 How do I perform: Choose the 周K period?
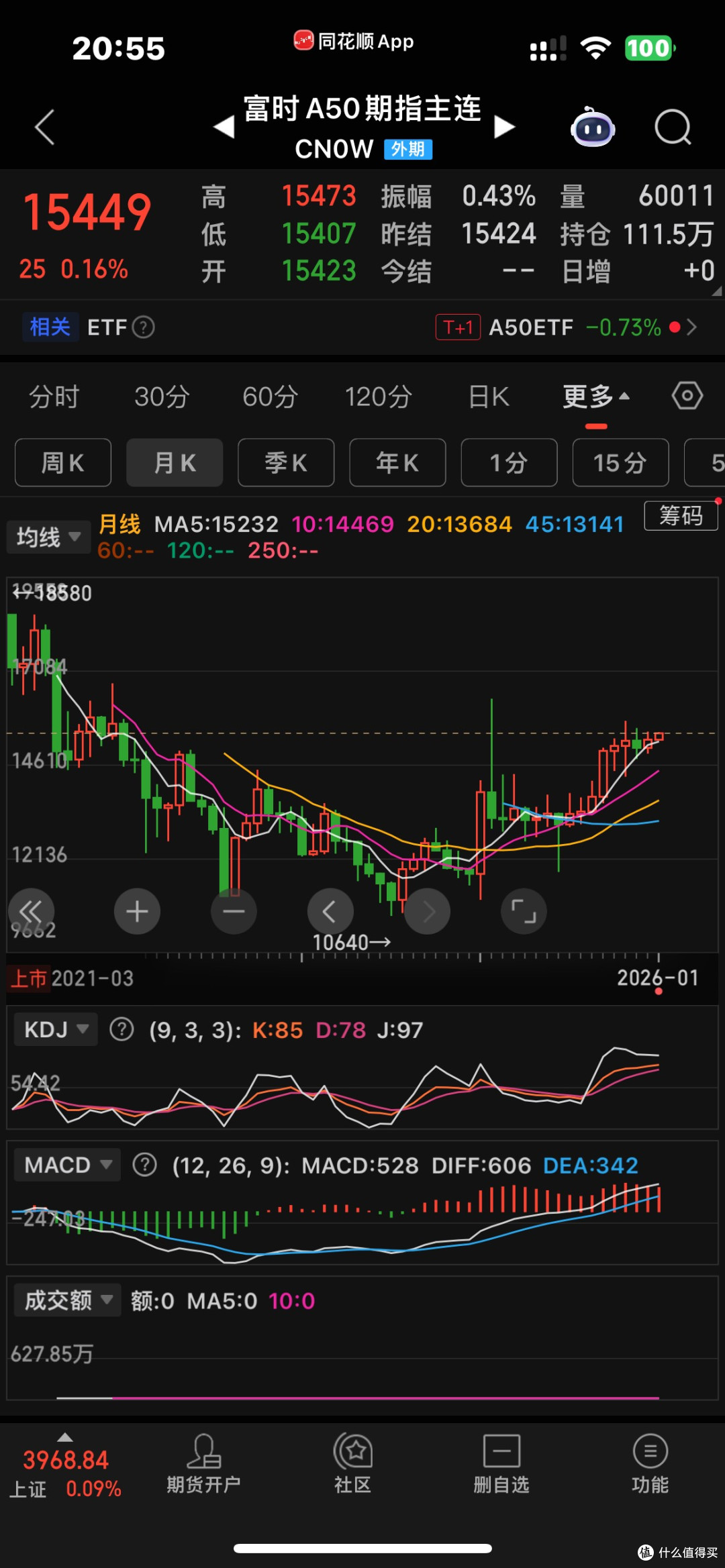(x=63, y=462)
